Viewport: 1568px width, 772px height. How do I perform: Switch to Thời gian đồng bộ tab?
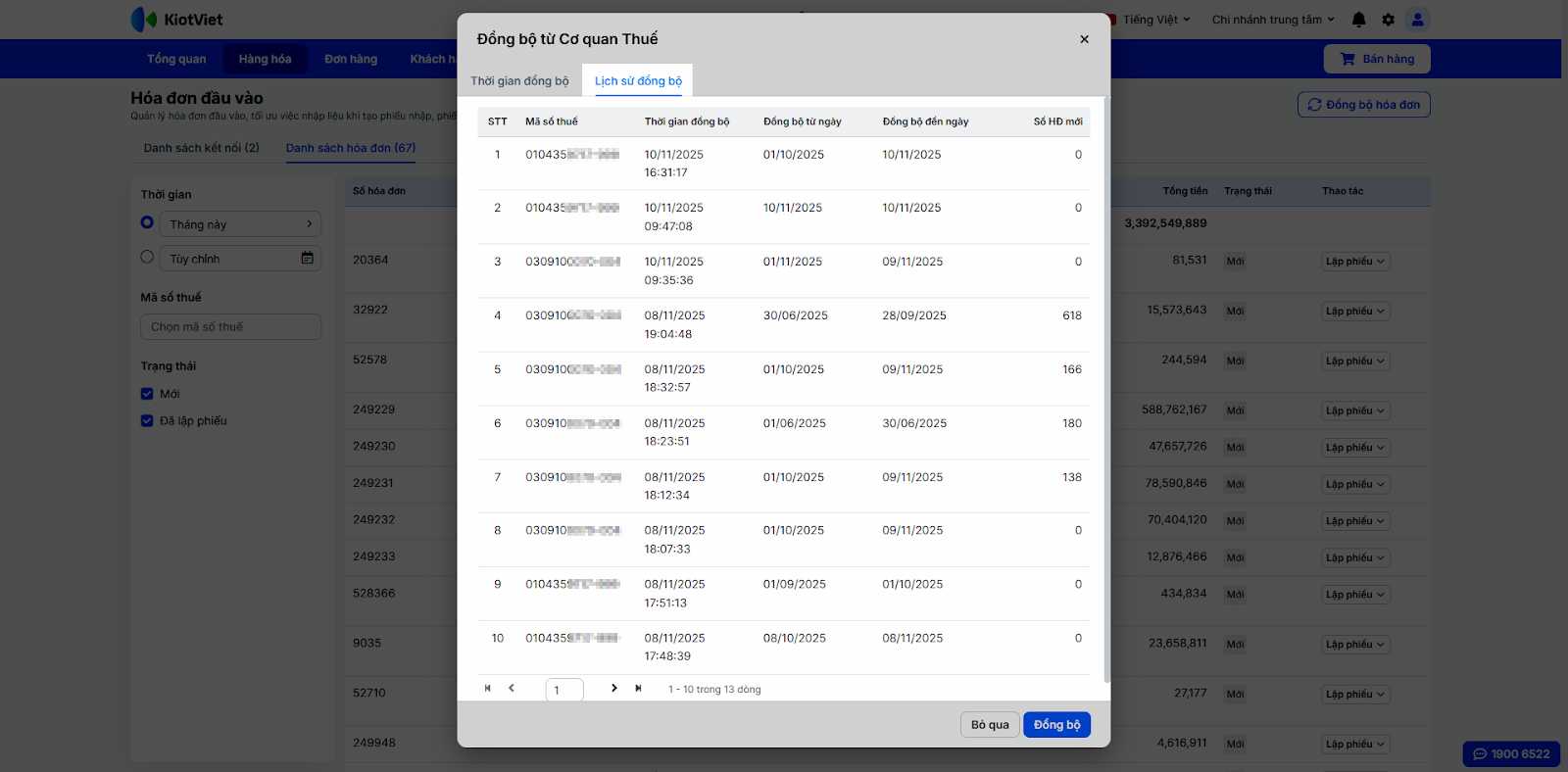(519, 81)
